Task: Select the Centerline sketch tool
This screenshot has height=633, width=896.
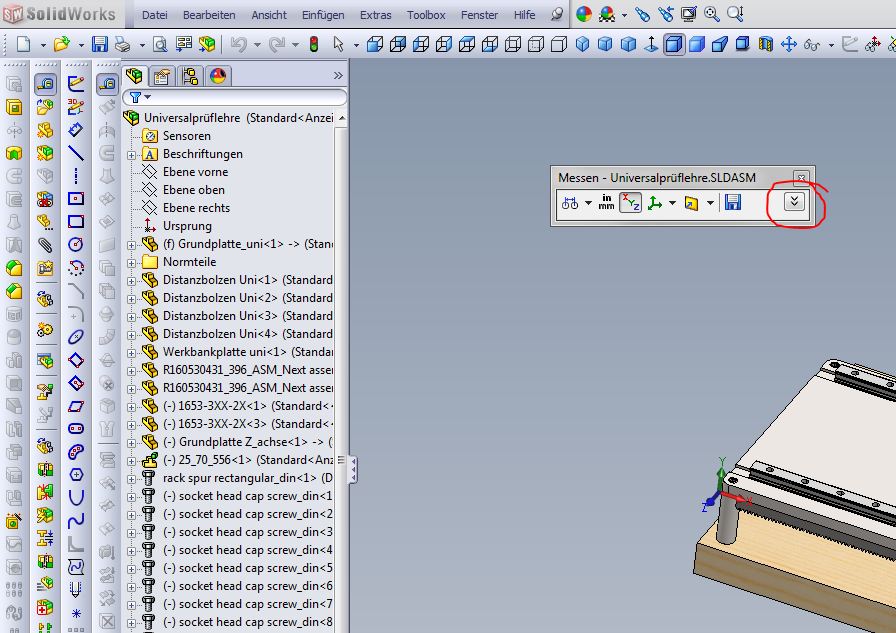Action: click(x=75, y=175)
